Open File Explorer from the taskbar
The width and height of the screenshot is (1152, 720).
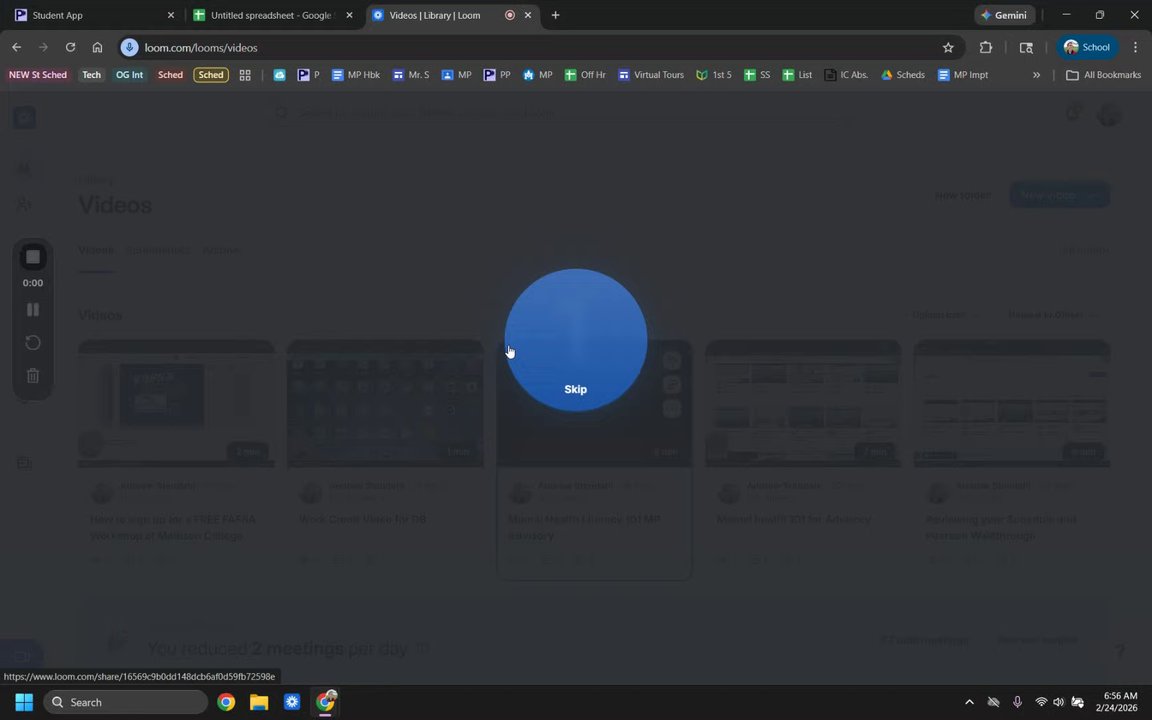tap(259, 702)
